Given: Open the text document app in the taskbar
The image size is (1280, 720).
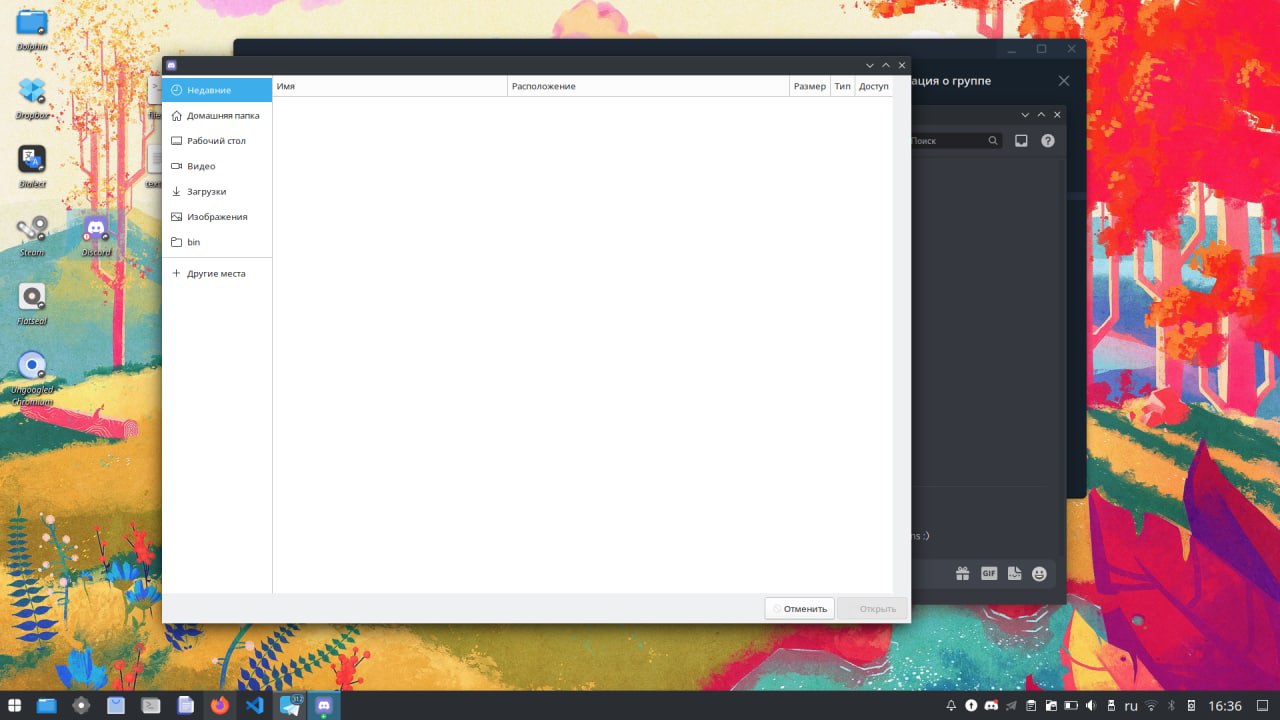Looking at the screenshot, I should tap(185, 705).
